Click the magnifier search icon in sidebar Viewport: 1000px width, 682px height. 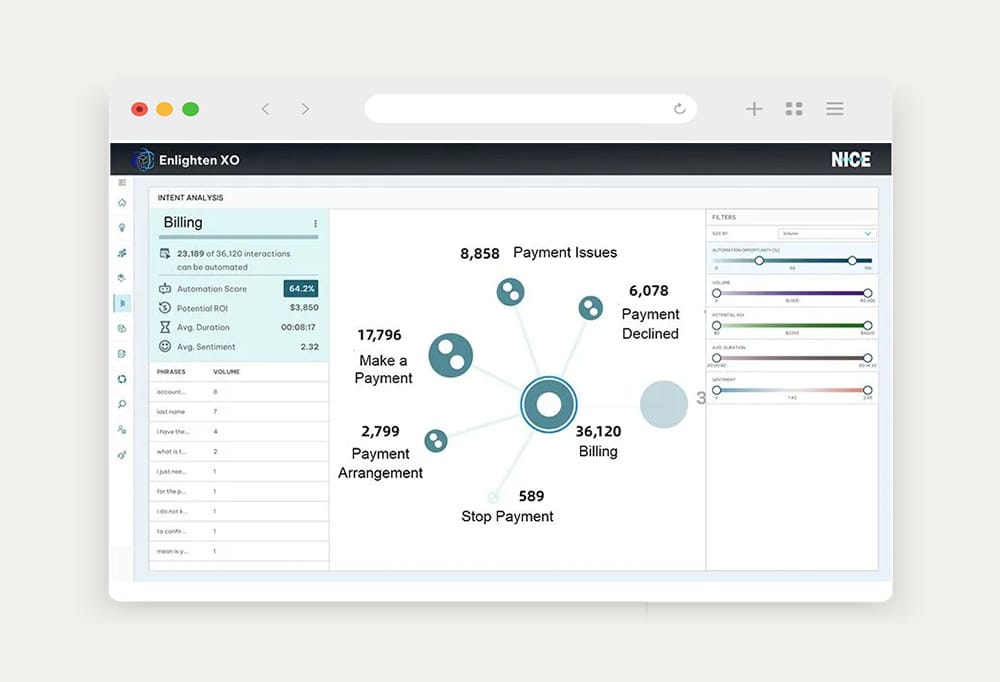click(x=122, y=404)
